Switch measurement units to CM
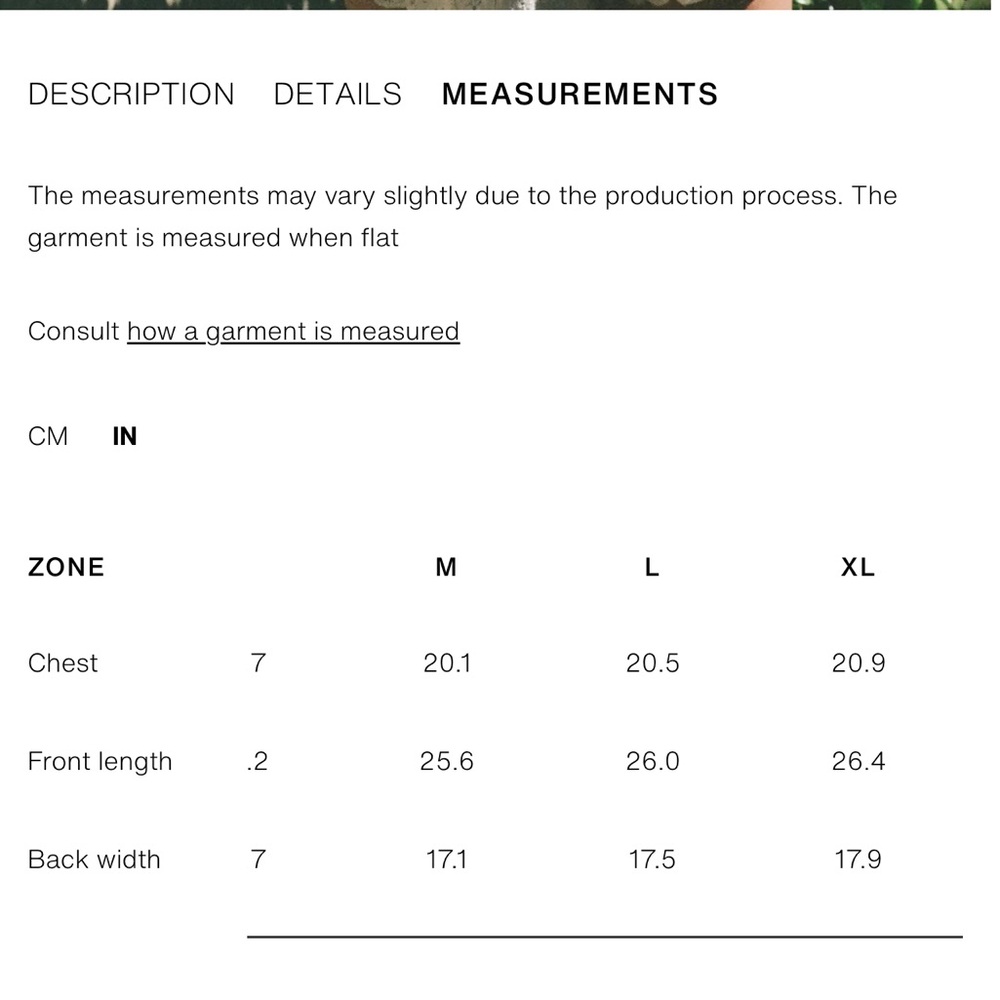The image size is (1000, 1000). [x=48, y=437]
